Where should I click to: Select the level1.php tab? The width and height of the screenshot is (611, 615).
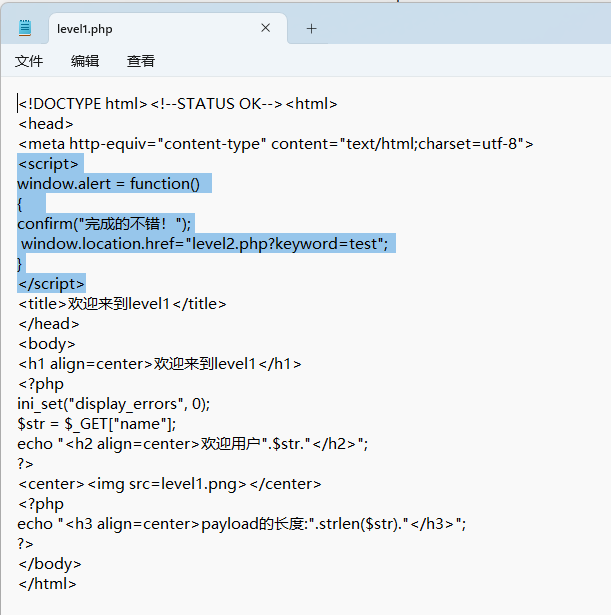click(x=168, y=29)
